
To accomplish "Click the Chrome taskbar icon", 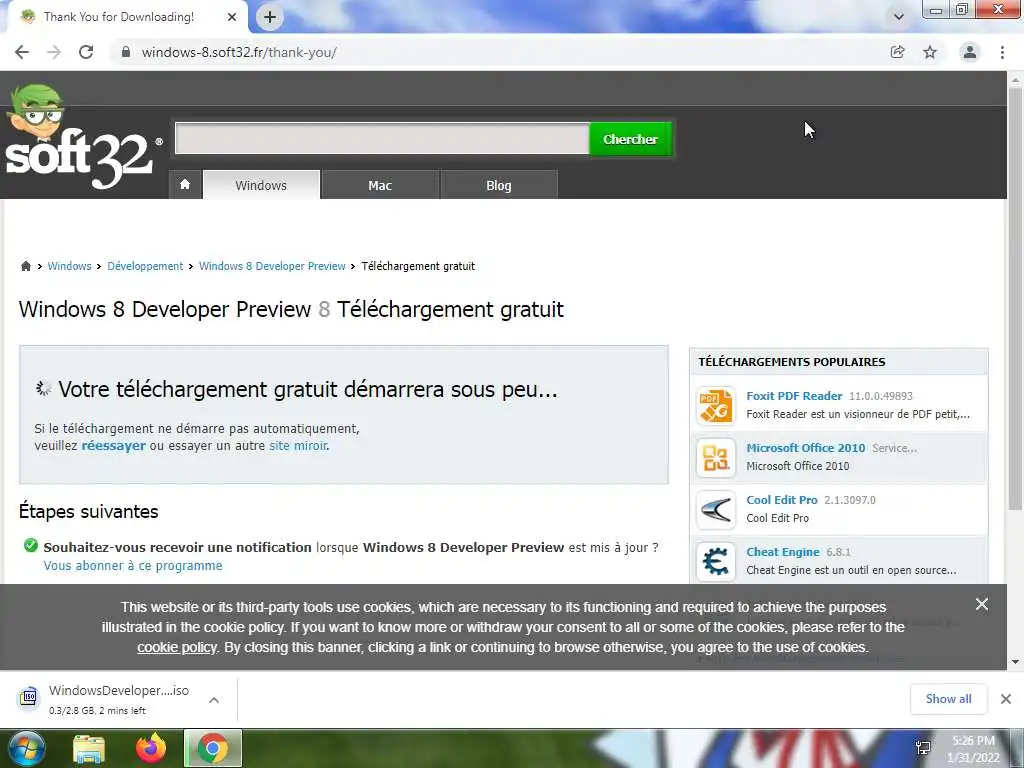I will pos(212,748).
